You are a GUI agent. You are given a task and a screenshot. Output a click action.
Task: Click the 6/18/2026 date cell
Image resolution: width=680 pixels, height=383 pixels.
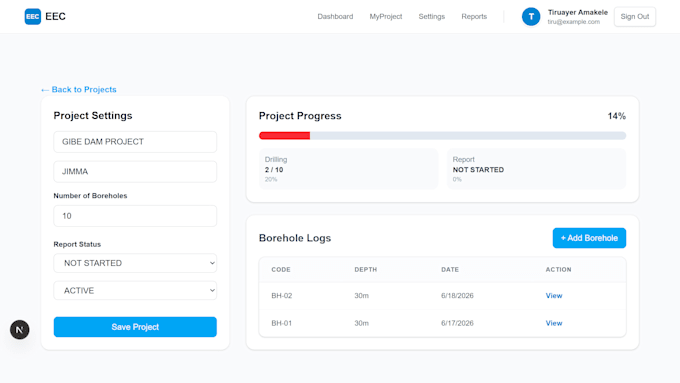(x=457, y=295)
